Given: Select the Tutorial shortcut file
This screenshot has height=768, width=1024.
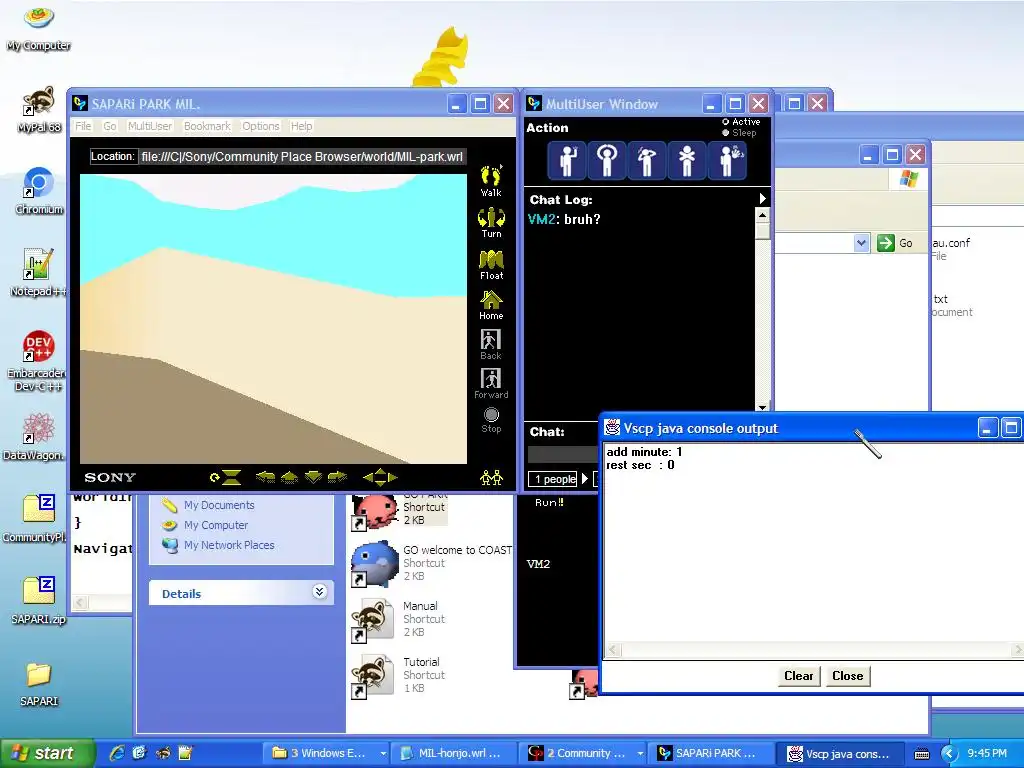Looking at the screenshot, I should [398, 675].
